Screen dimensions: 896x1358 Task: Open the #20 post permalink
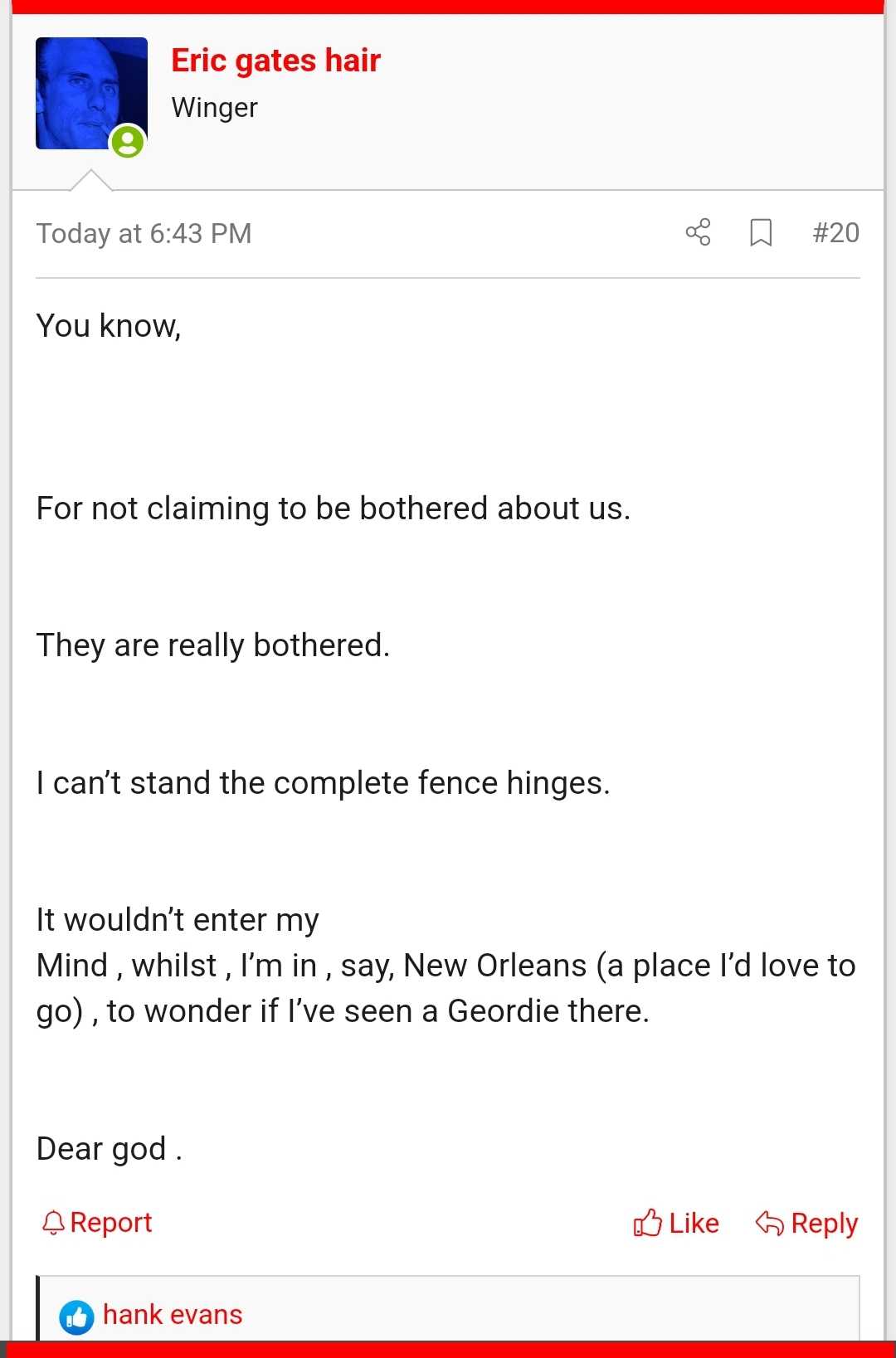tap(835, 232)
